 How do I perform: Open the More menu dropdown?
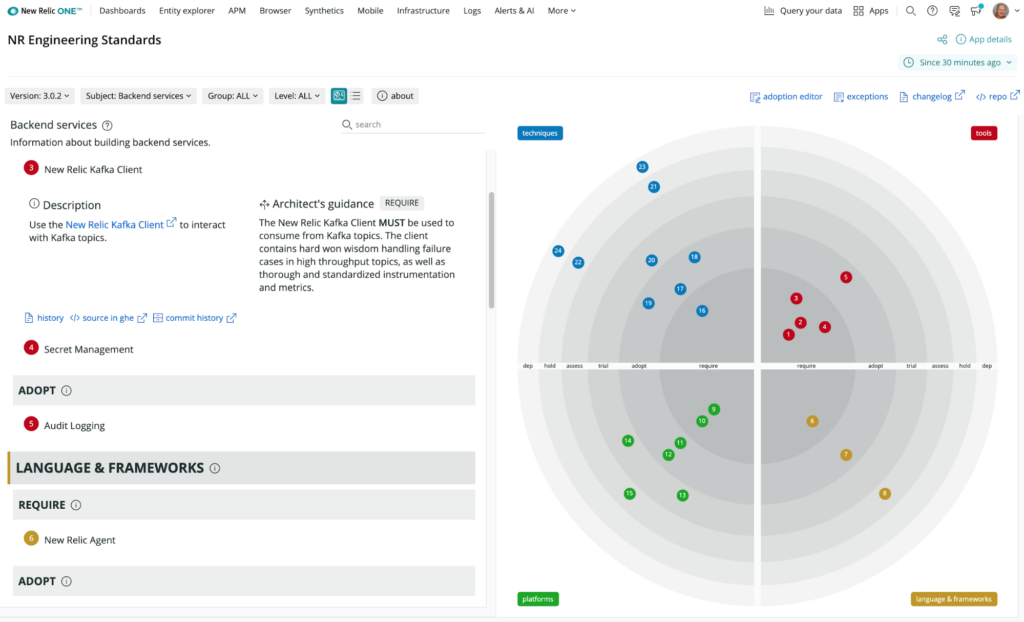tap(562, 10)
